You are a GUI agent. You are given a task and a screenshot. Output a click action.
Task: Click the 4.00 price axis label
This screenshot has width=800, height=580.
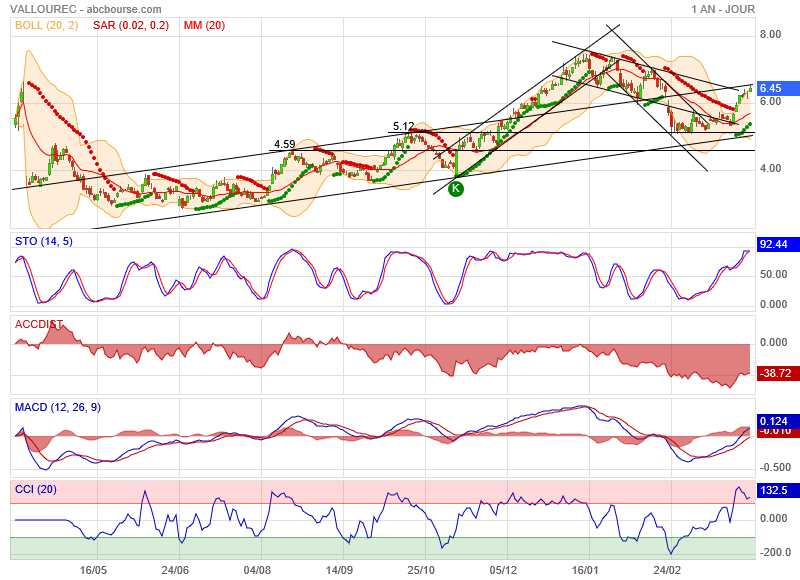click(770, 168)
